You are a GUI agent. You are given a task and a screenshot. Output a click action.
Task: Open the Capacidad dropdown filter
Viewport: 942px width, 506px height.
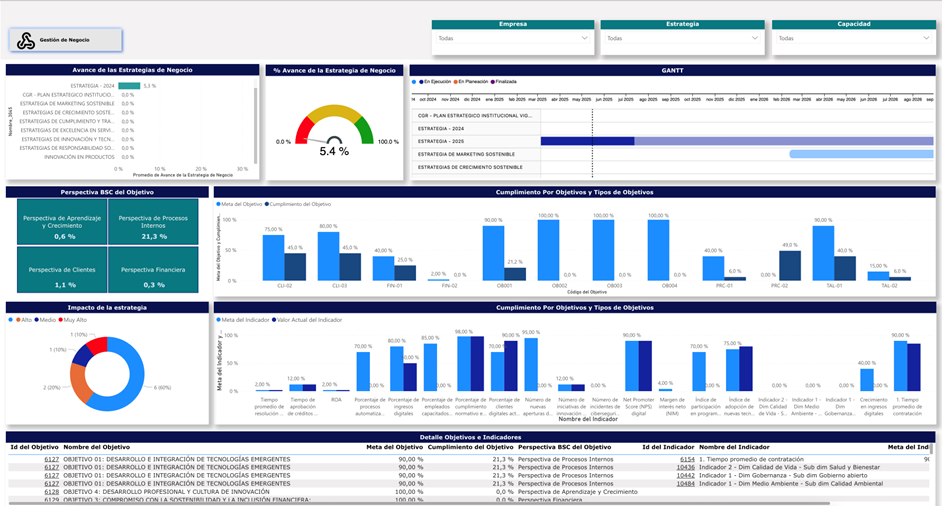(852, 39)
